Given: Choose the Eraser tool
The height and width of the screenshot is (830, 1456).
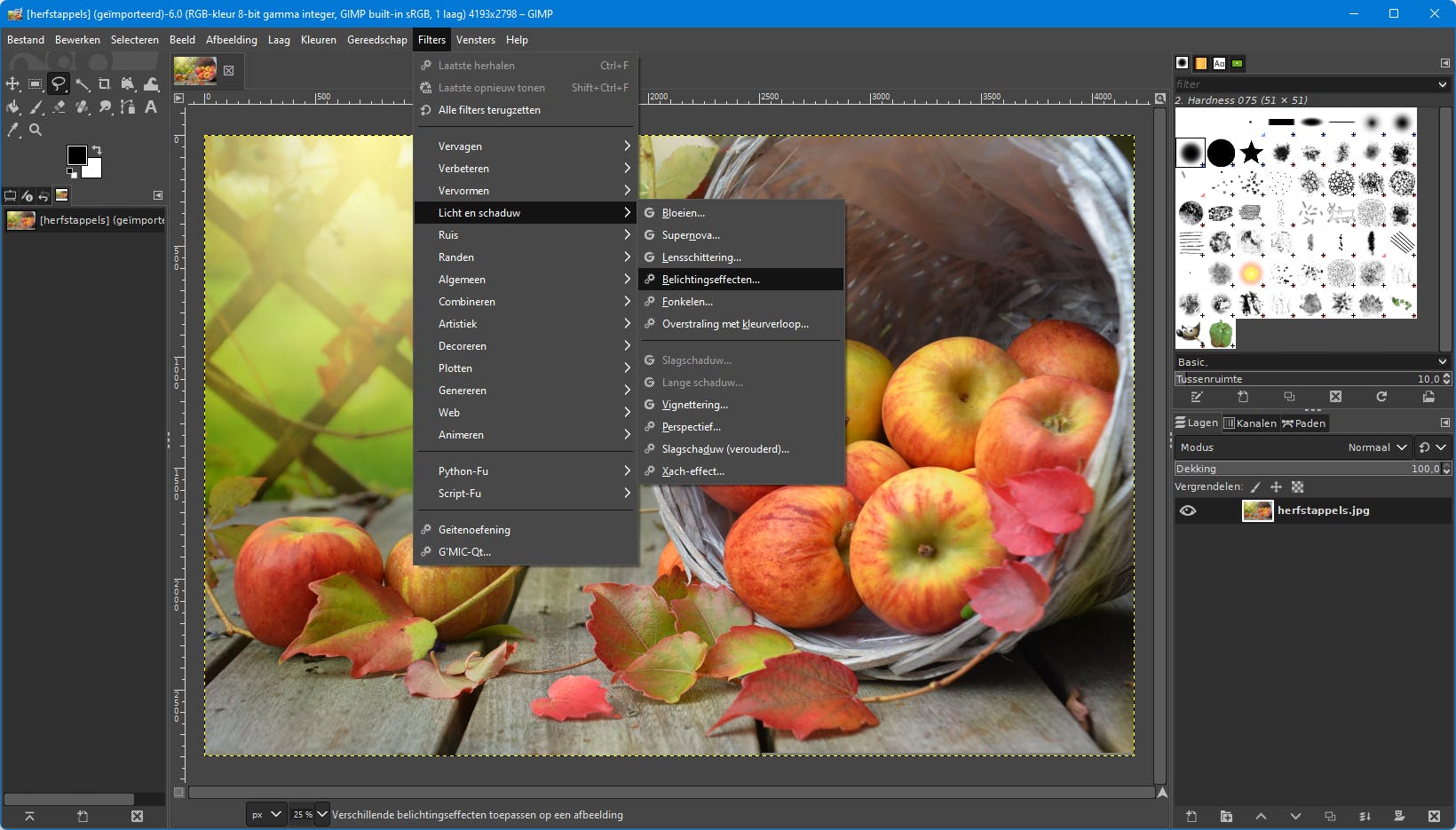Looking at the screenshot, I should [x=59, y=107].
